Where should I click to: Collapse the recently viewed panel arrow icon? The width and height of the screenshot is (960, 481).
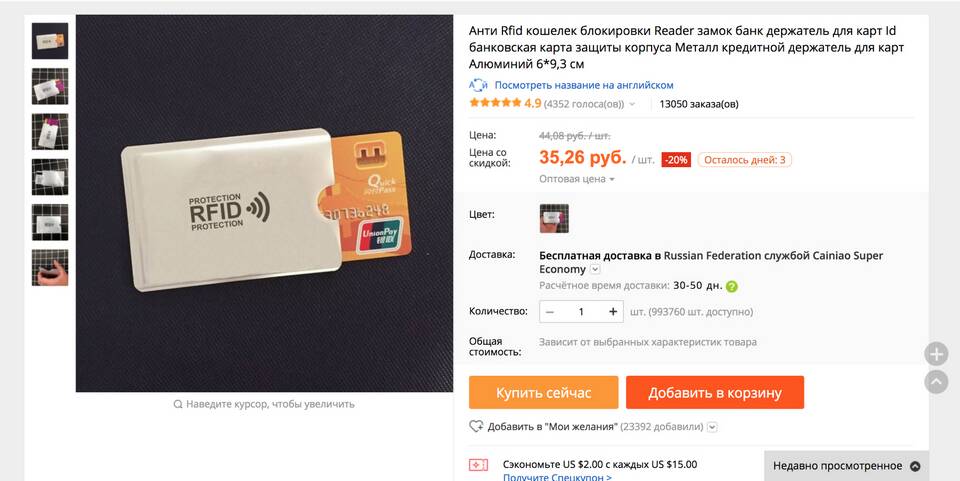(x=915, y=466)
